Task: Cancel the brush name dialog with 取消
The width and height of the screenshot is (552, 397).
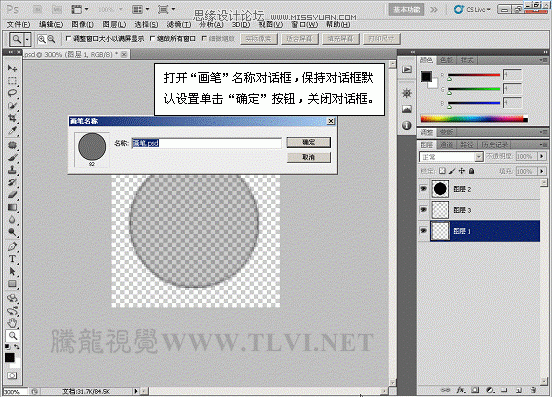Action: pos(308,157)
